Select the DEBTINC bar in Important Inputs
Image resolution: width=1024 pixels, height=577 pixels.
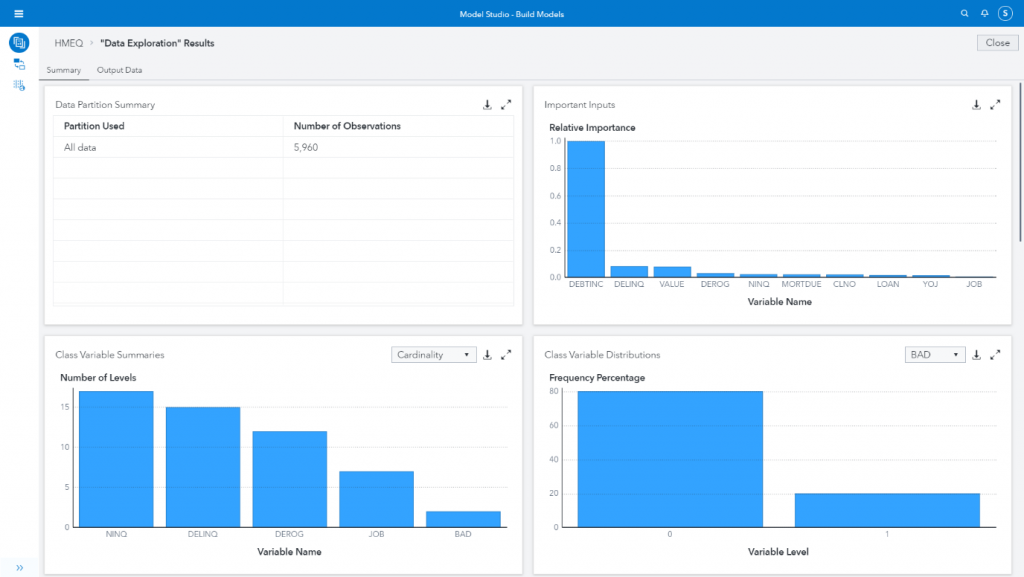coord(585,210)
